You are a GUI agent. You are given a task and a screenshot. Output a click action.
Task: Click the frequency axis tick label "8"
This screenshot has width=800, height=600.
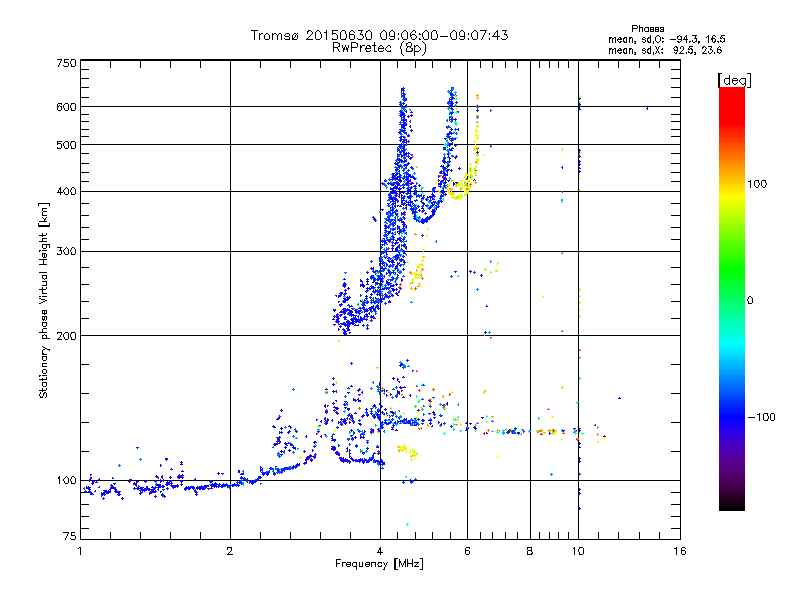click(530, 552)
